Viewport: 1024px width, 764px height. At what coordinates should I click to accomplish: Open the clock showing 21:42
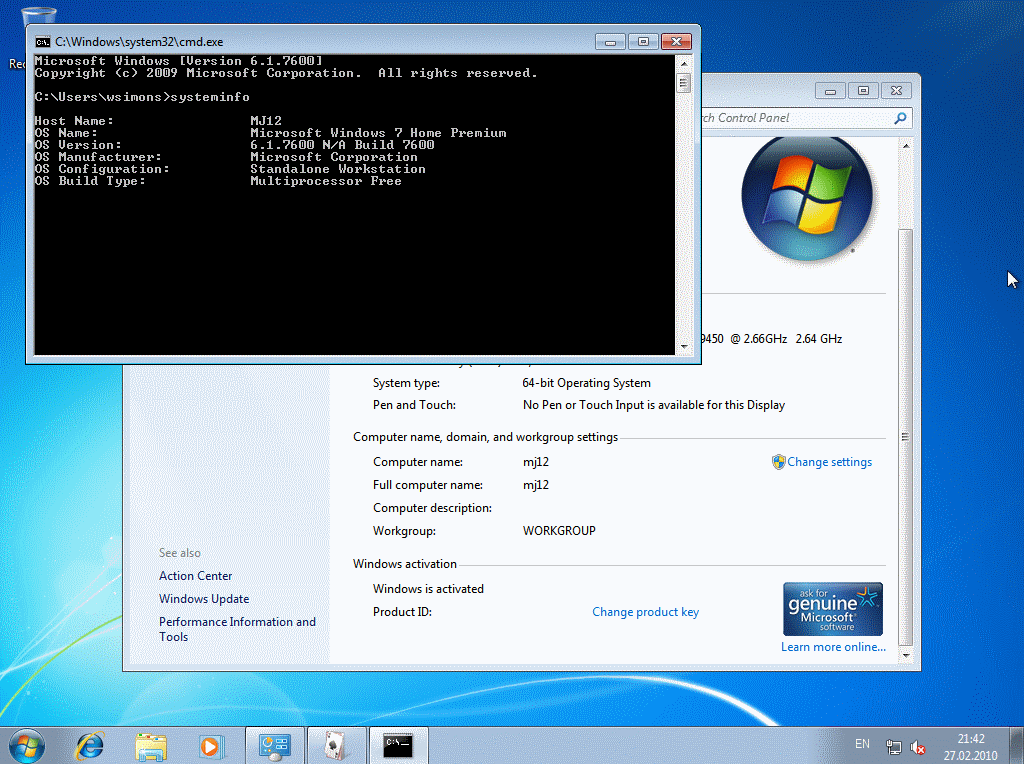tap(970, 746)
